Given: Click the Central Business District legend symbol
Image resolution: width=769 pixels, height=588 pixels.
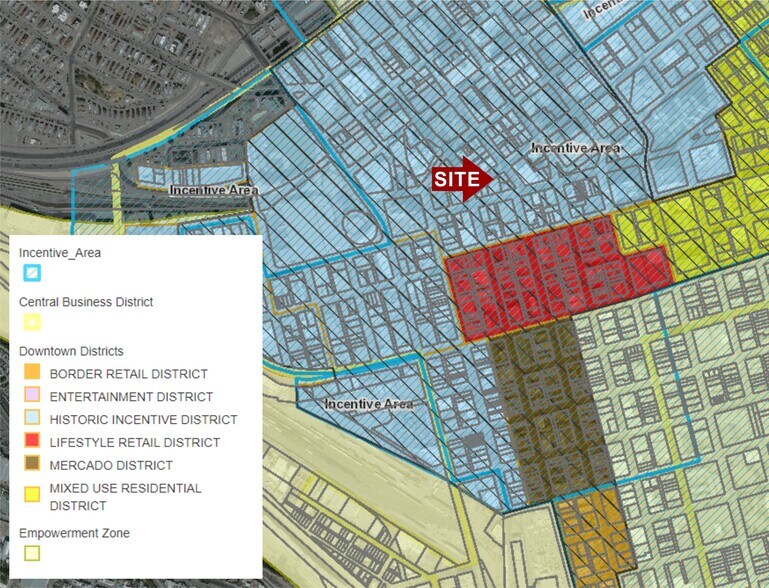Looking at the screenshot, I should pyautogui.click(x=32, y=322).
